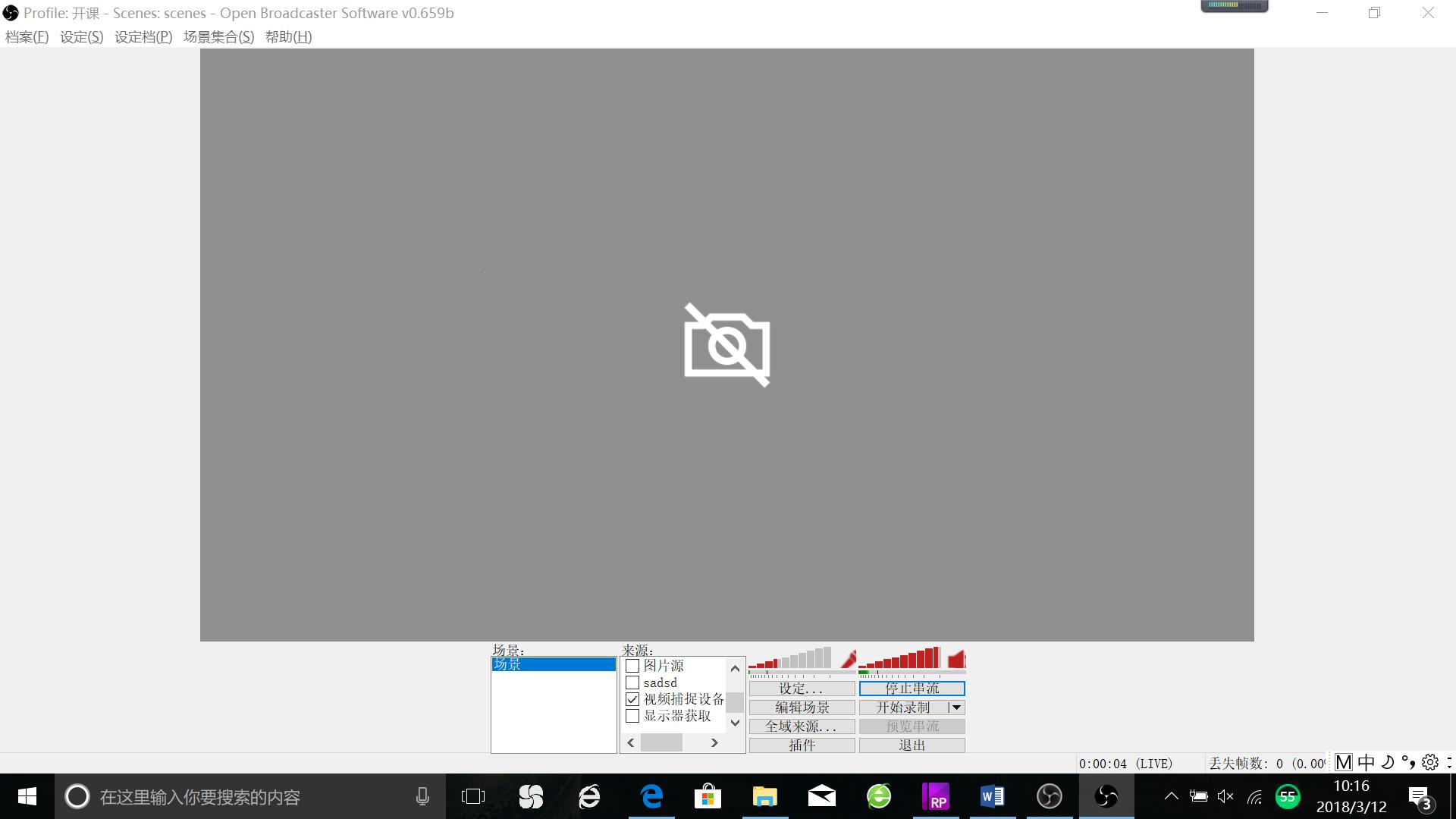
Task: Launch Microsoft Edge from the taskbar
Action: pos(651,796)
